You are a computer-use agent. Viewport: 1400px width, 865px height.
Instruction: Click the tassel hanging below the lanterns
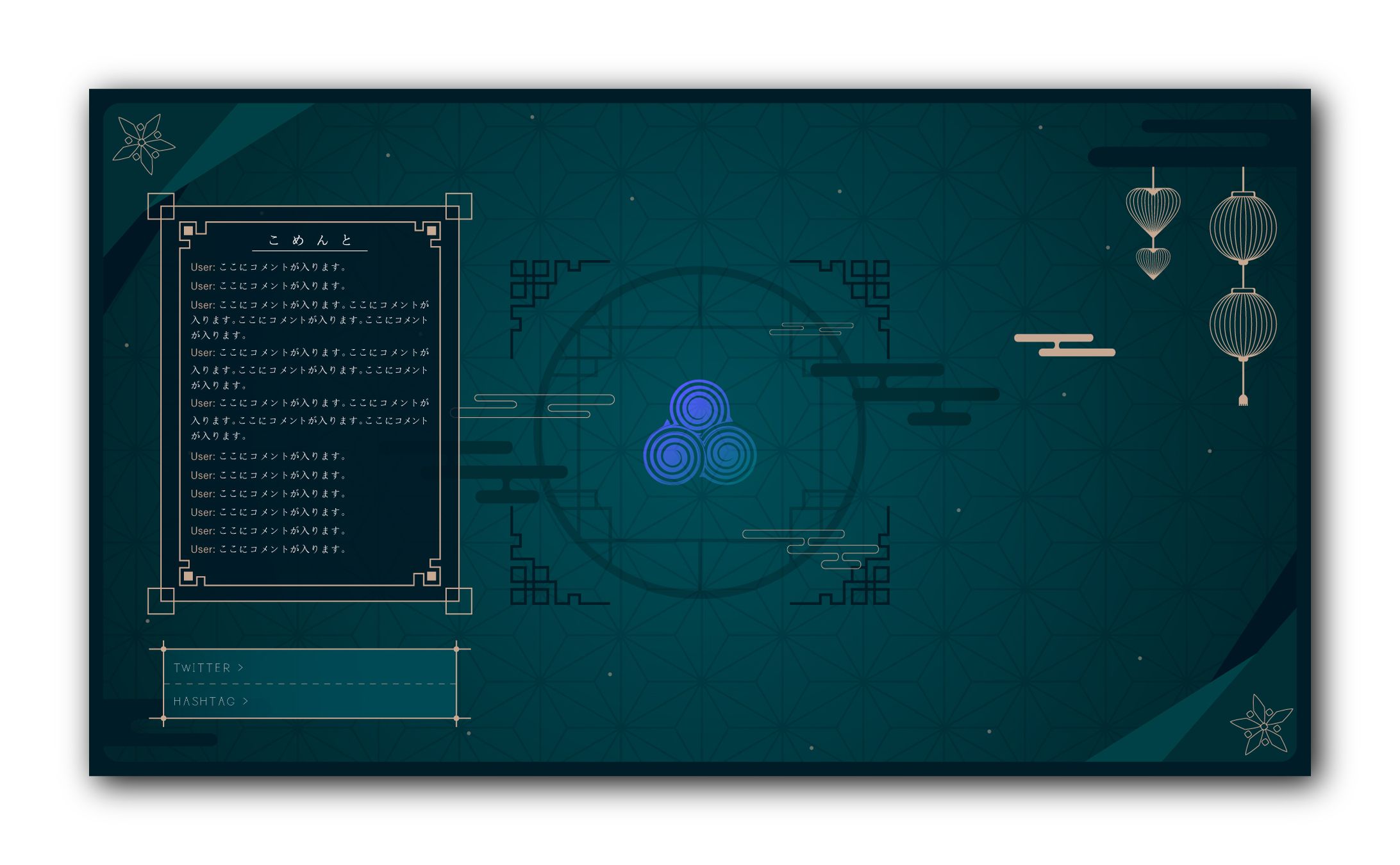pyautogui.click(x=1242, y=400)
